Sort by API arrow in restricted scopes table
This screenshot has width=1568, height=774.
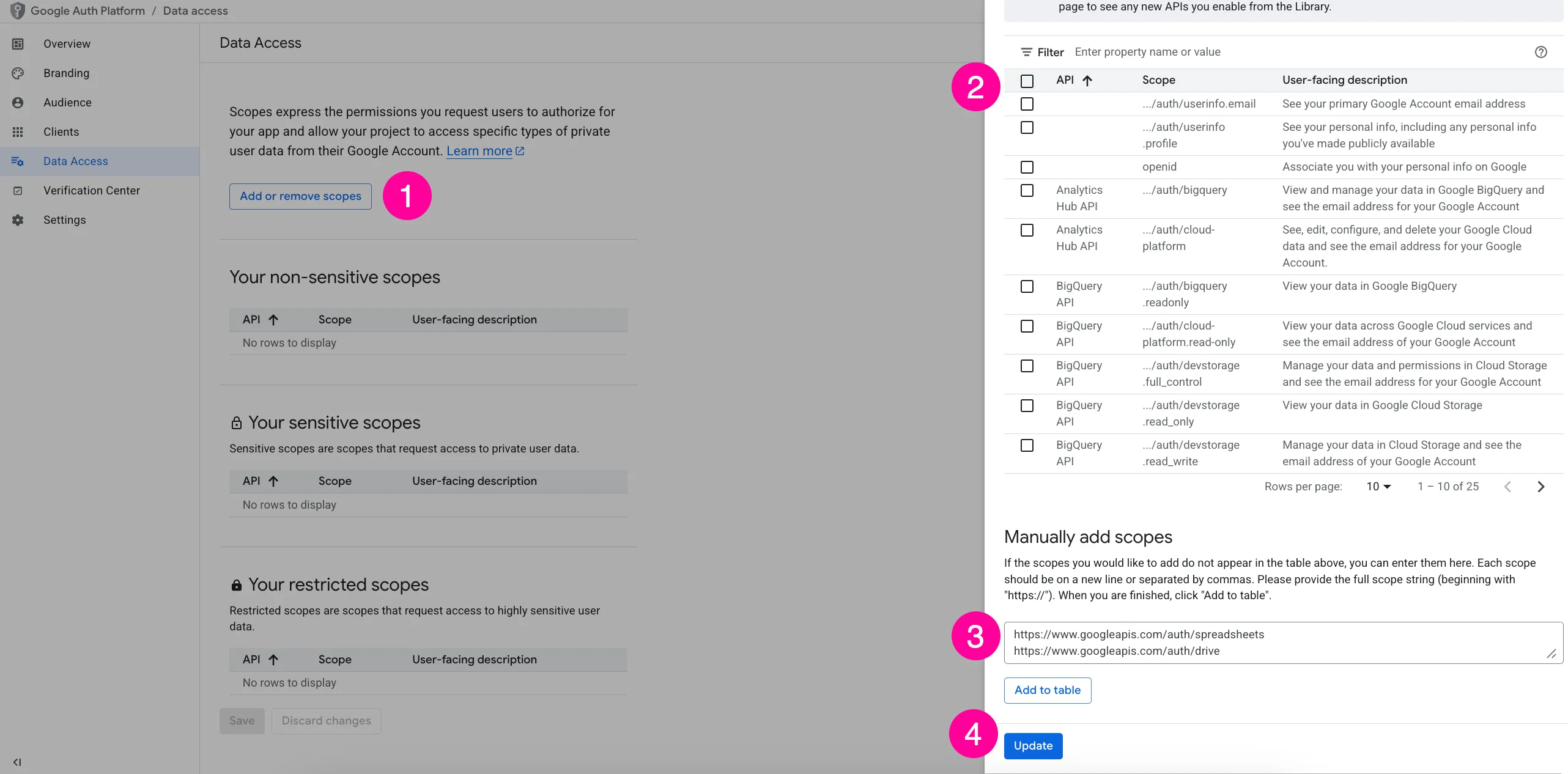[x=273, y=660]
